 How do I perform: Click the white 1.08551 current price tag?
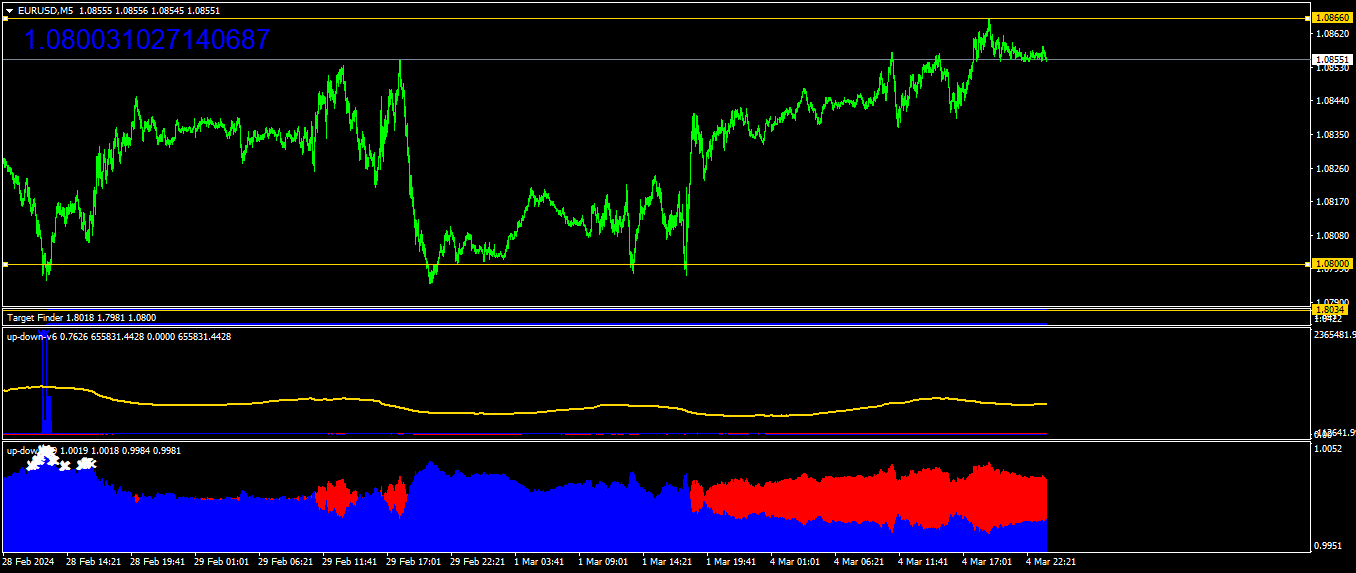point(1331,60)
